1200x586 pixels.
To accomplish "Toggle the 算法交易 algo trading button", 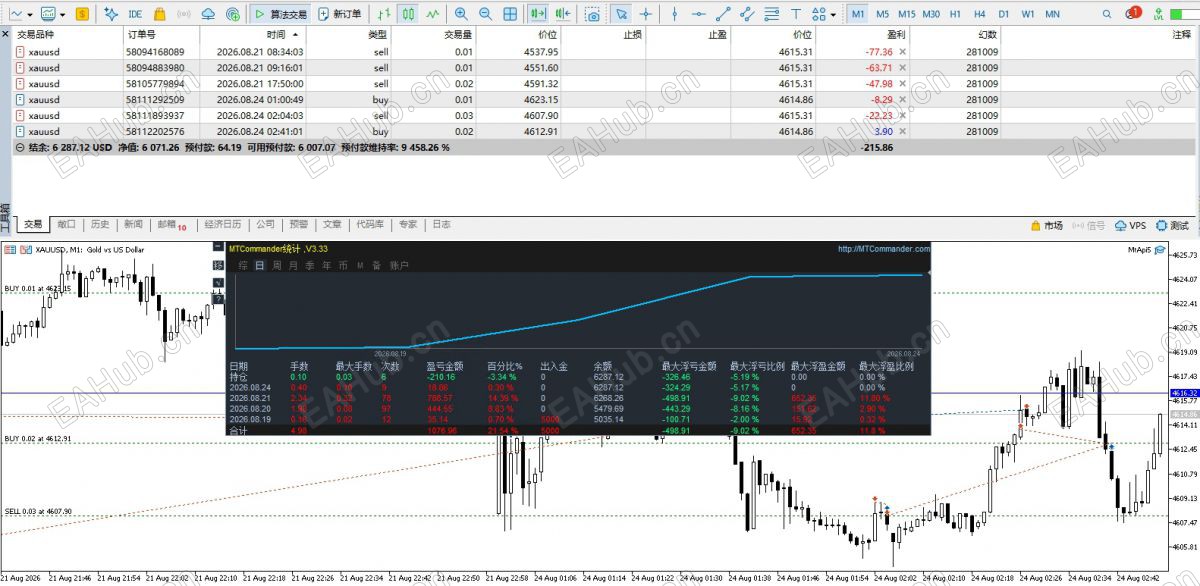I will point(280,15).
